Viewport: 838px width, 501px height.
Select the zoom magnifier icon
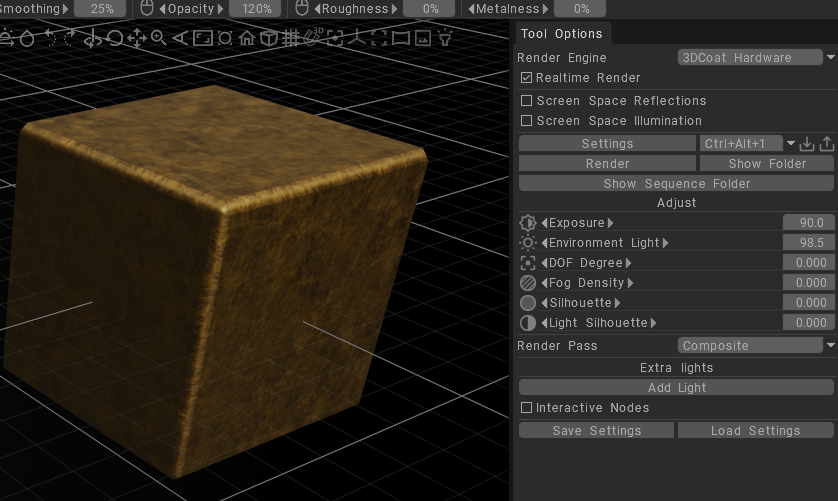158,39
